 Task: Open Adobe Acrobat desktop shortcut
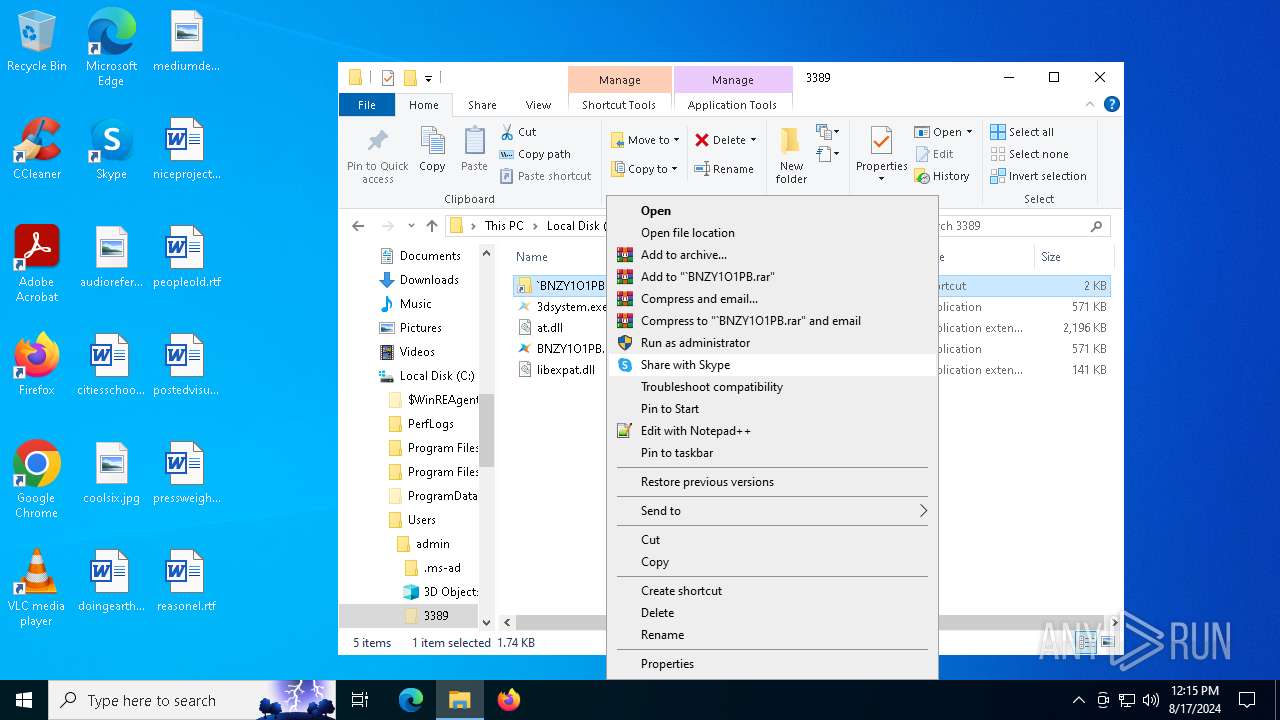click(37, 265)
